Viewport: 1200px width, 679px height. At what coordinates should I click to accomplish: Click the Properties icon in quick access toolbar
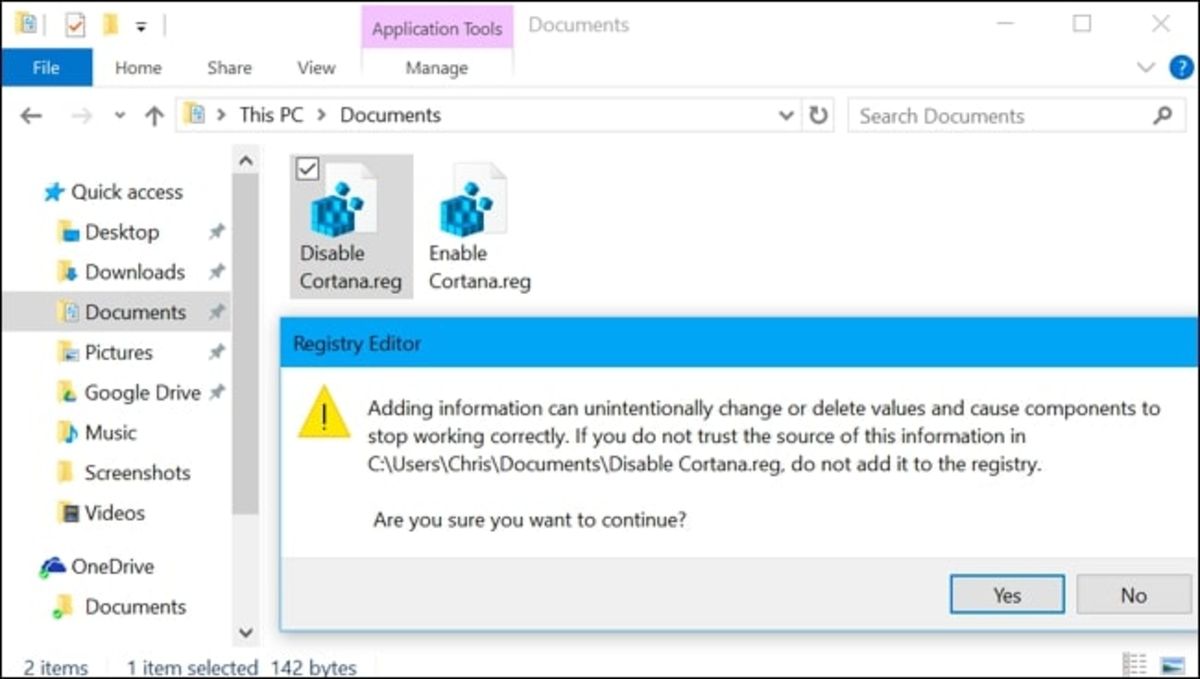tap(76, 25)
